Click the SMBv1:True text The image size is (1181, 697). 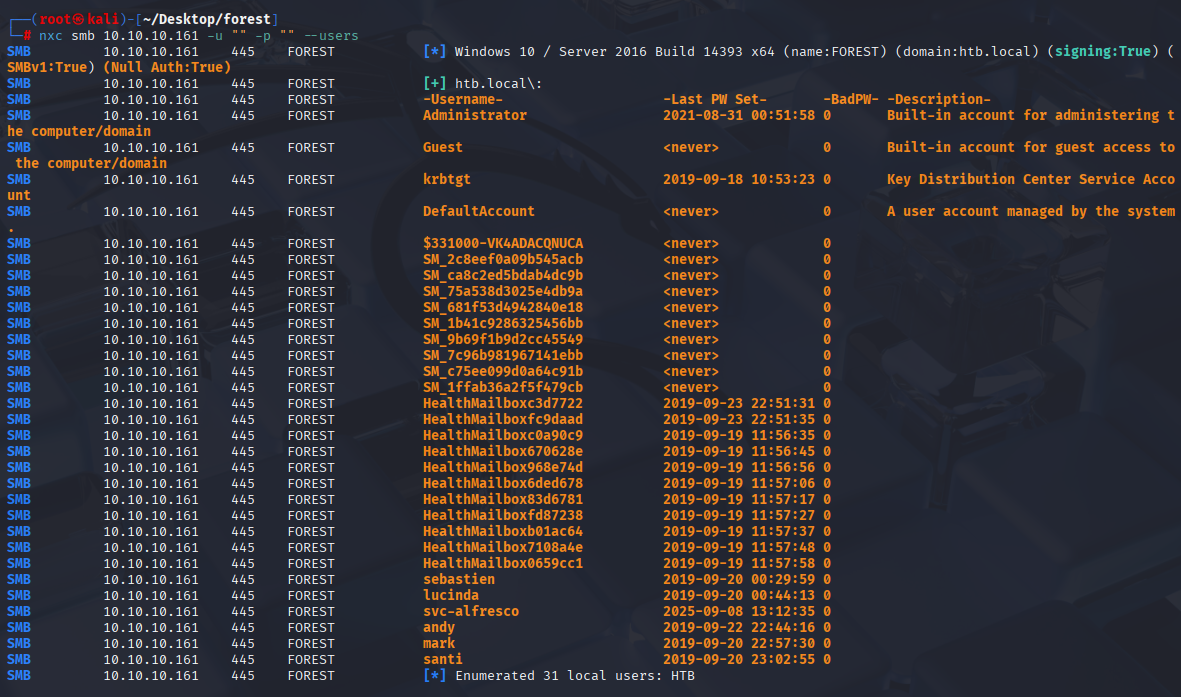pos(47,67)
